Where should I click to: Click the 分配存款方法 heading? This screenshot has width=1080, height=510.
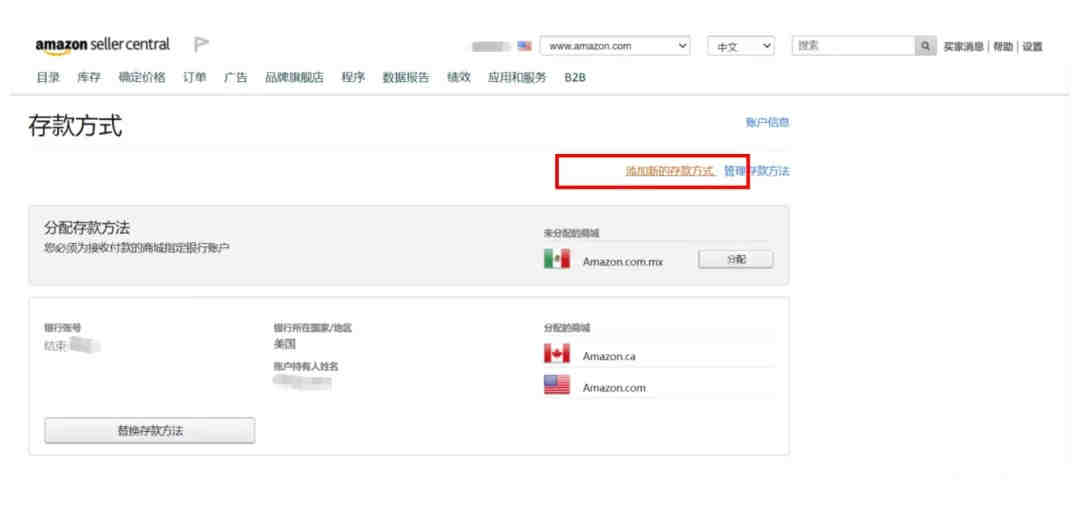click(x=87, y=227)
